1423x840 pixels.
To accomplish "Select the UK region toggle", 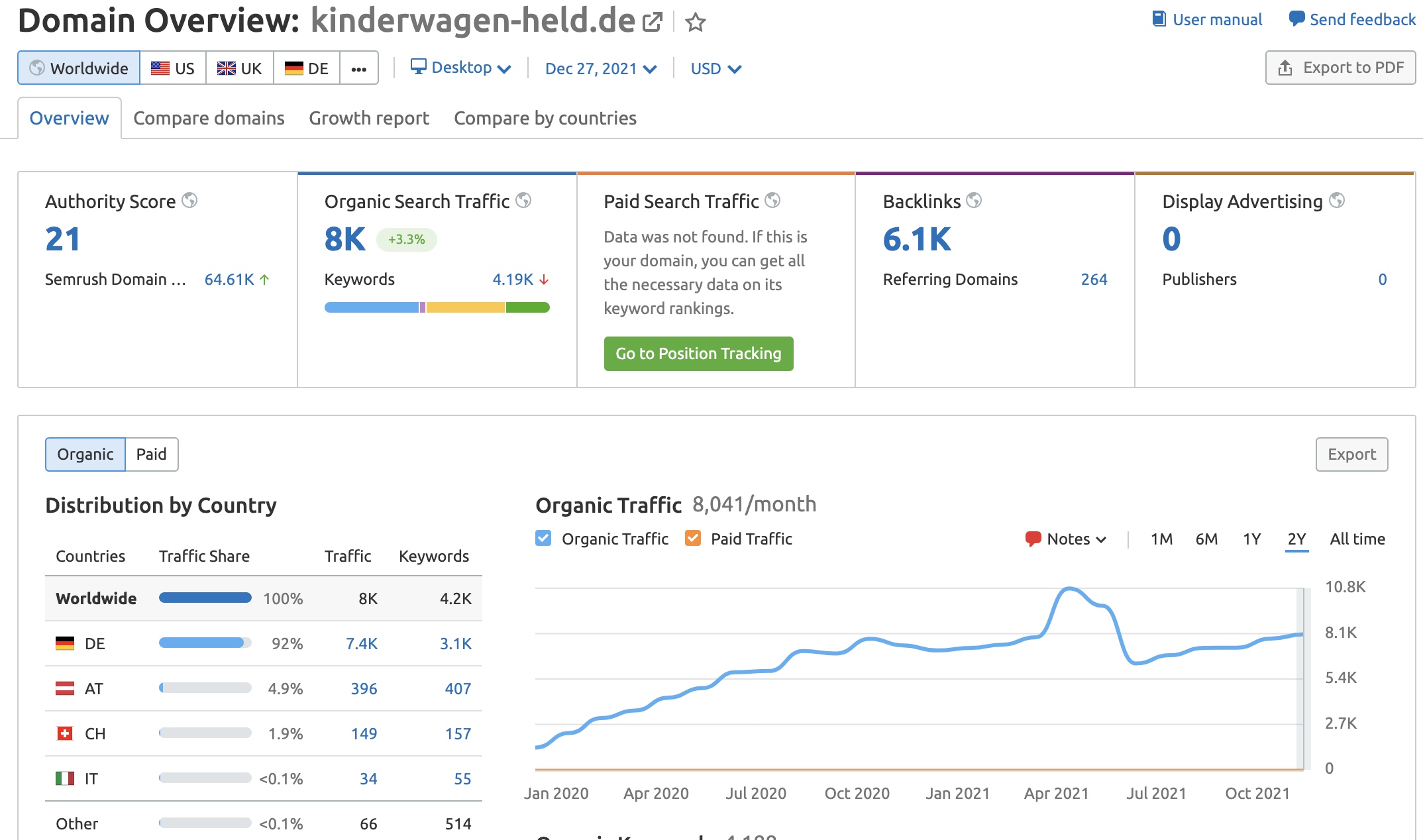I will point(240,68).
